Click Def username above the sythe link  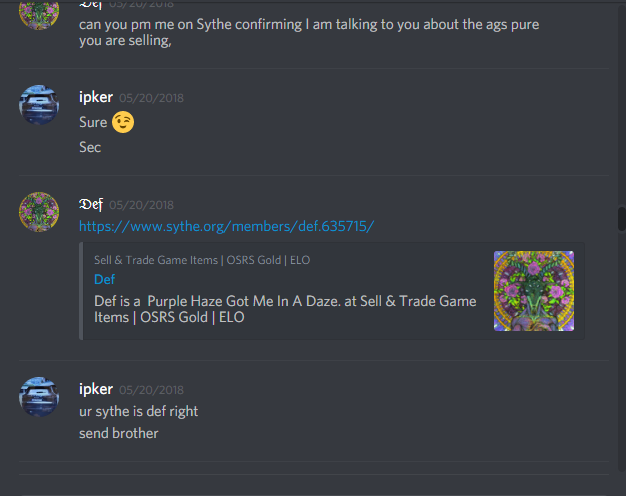pyautogui.click(x=91, y=204)
